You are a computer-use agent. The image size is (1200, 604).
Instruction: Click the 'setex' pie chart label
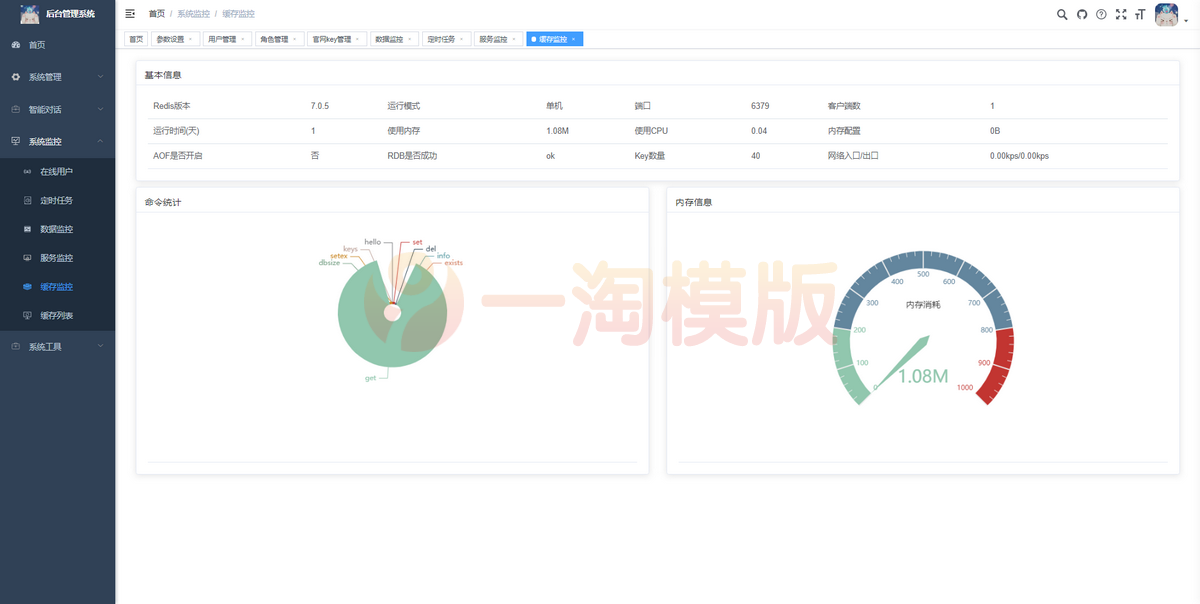click(338, 256)
